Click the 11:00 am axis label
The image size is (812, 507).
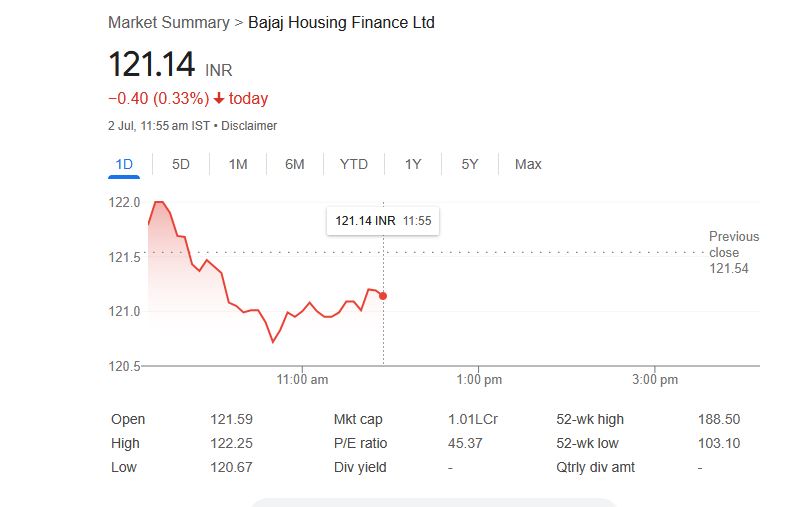click(x=303, y=380)
